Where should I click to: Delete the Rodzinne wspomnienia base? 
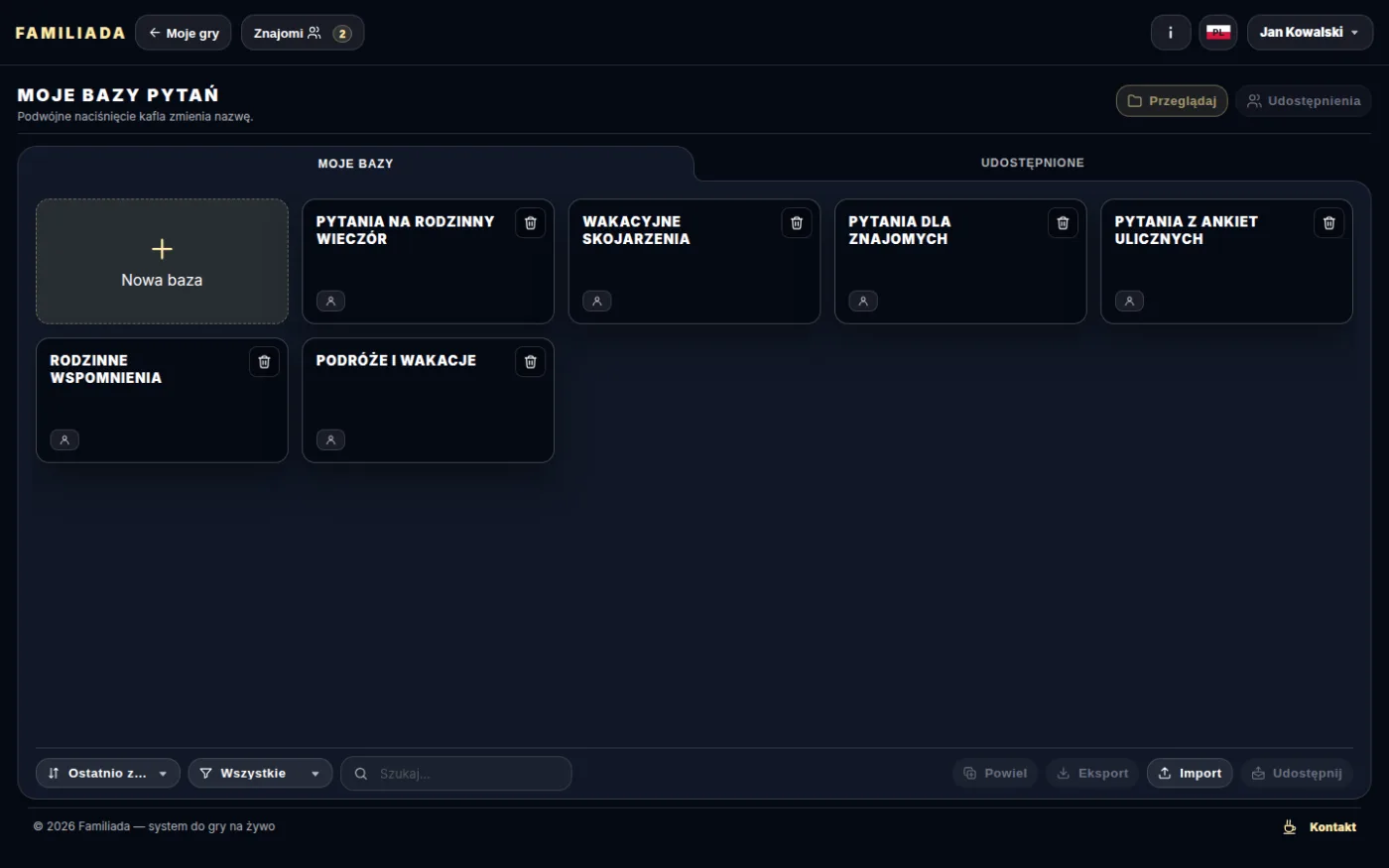(x=264, y=362)
